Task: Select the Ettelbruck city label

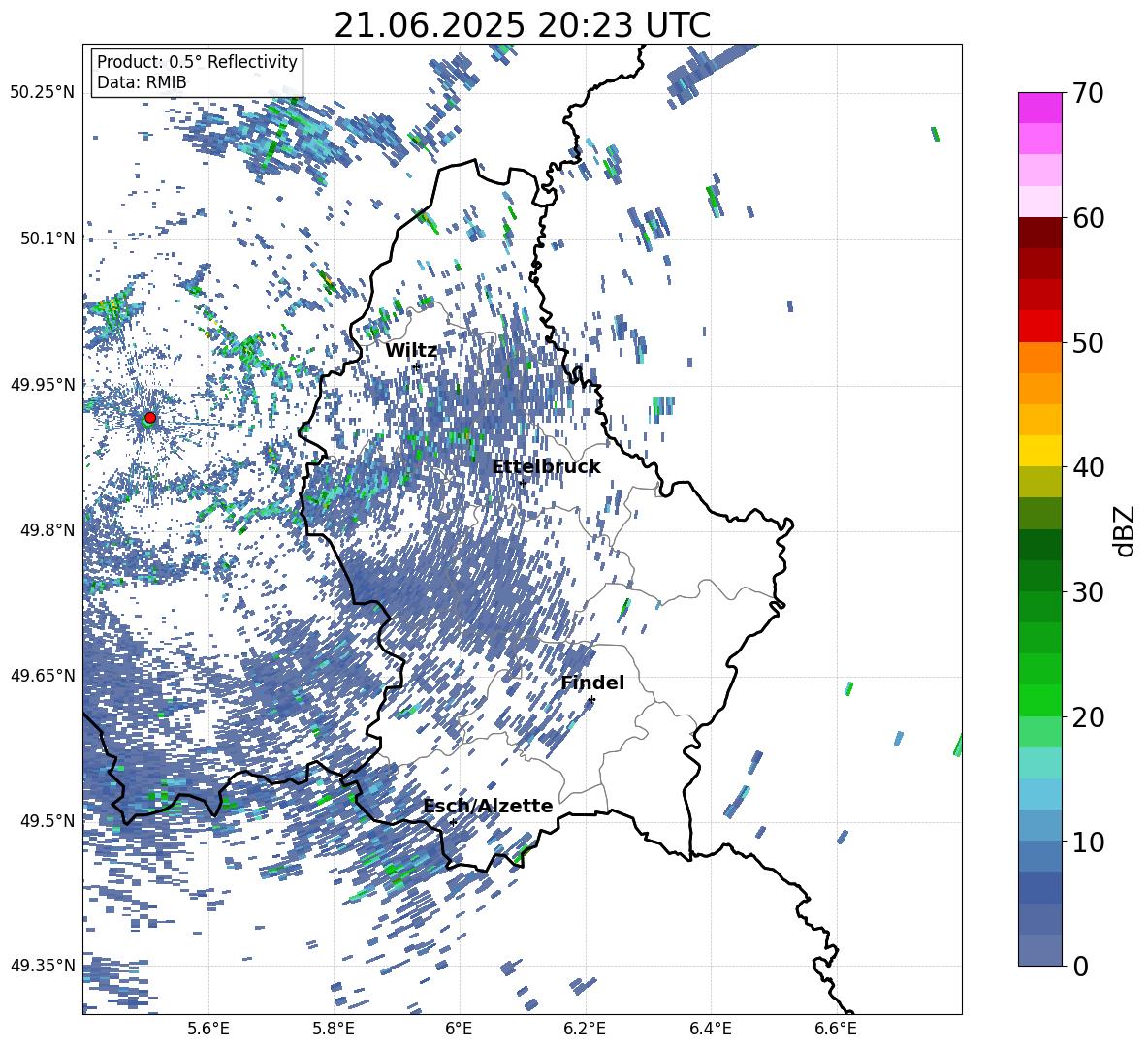Action: (546, 467)
